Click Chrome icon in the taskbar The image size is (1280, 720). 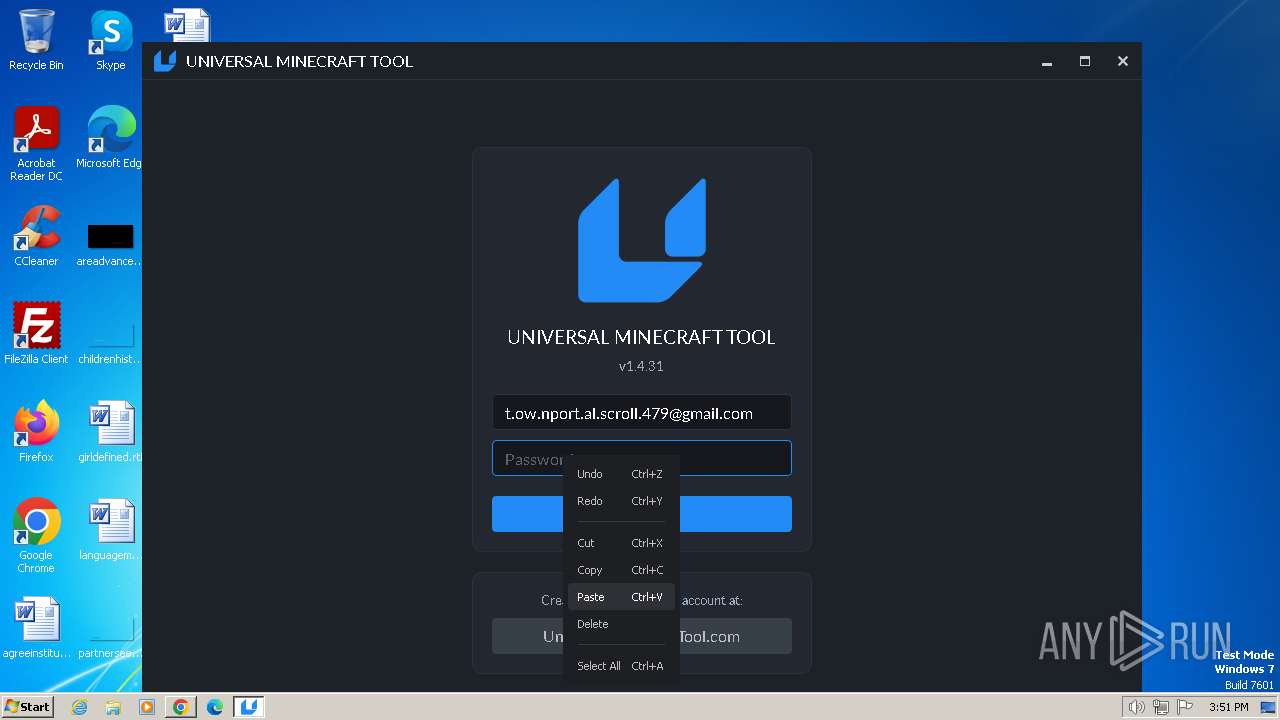click(x=181, y=707)
